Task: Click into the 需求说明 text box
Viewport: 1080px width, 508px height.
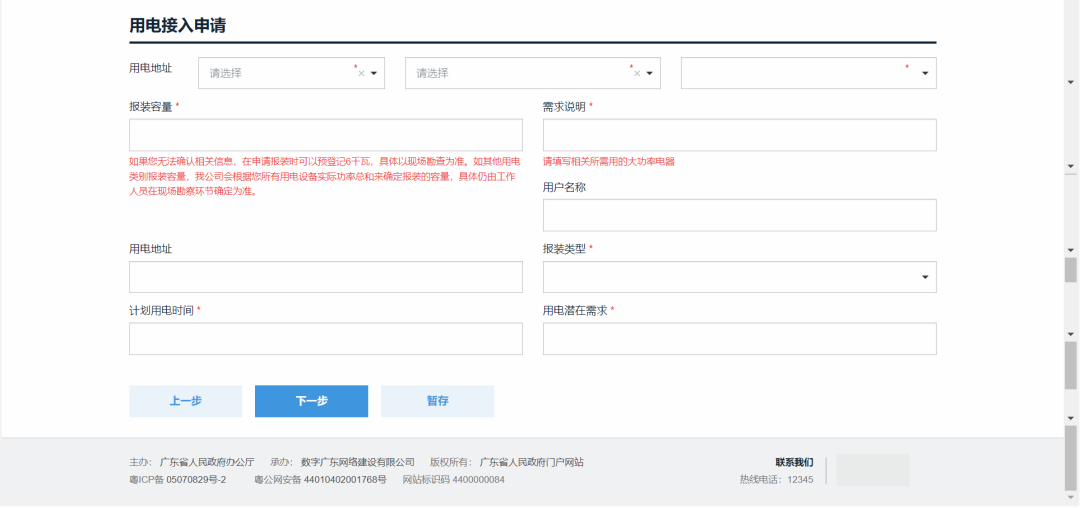Action: pyautogui.click(x=739, y=135)
